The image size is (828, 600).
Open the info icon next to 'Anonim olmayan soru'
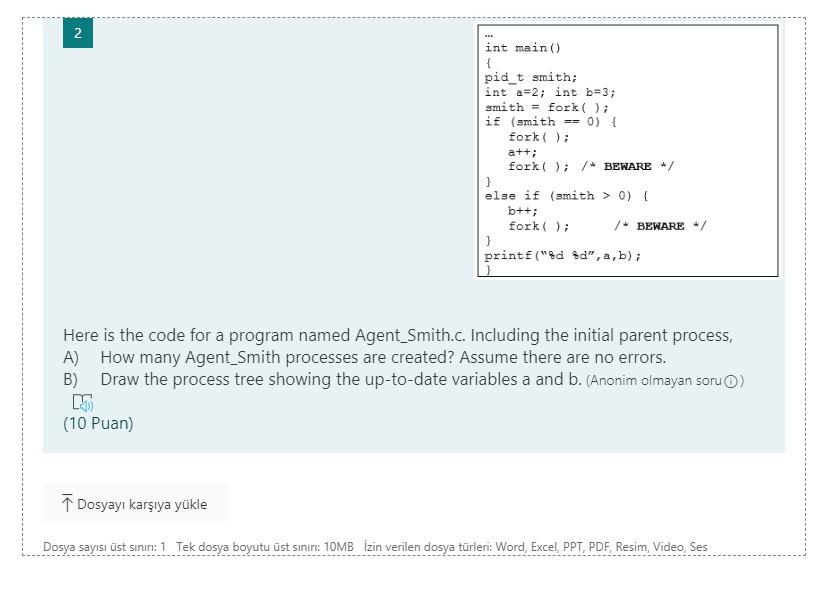[x=733, y=380]
